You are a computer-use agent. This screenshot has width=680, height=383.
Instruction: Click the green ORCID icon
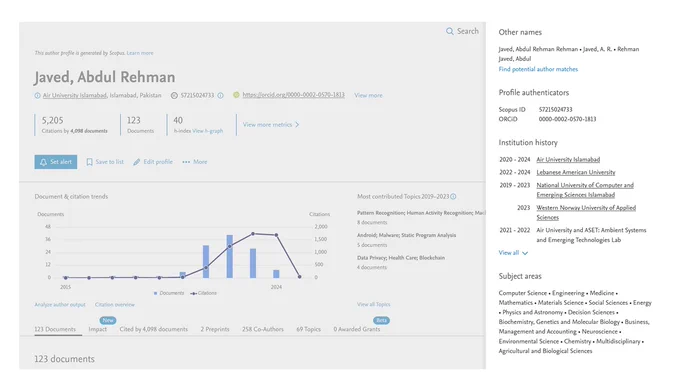point(236,95)
